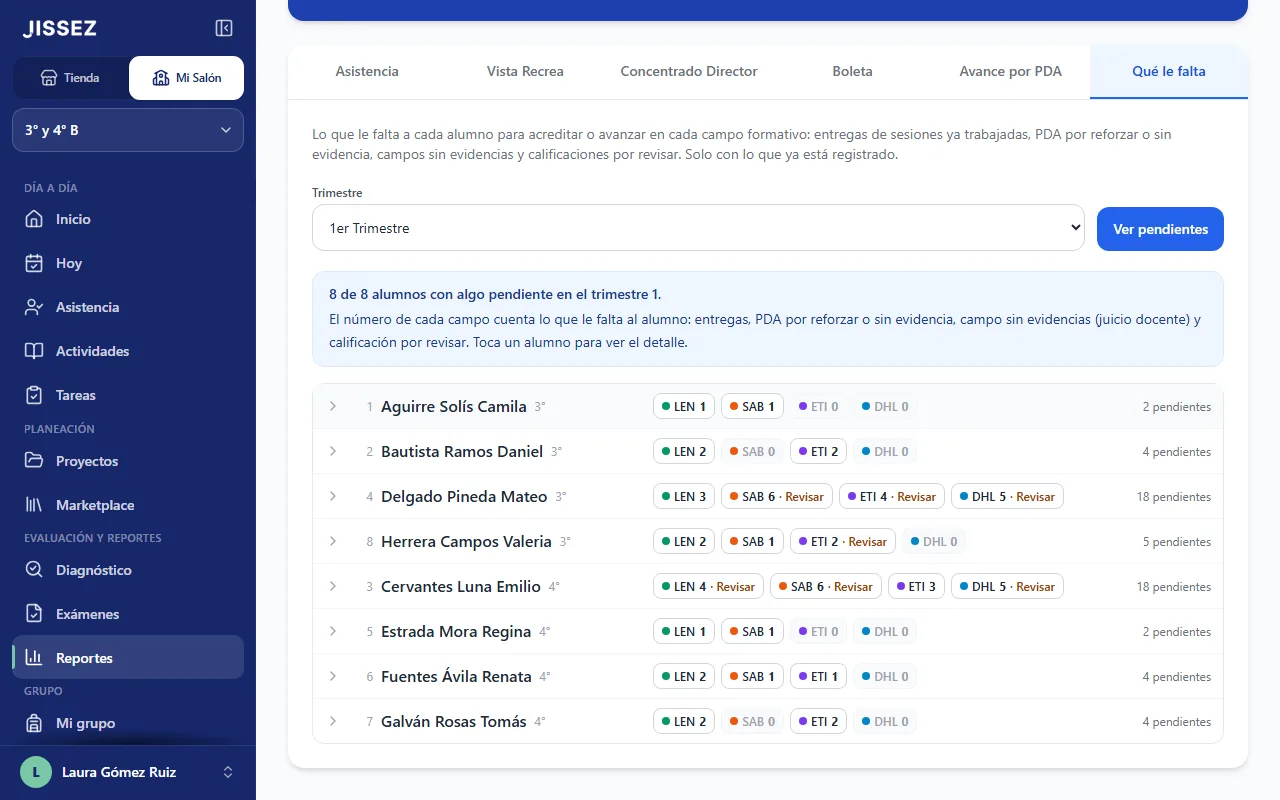Click the ETI 1 badge for Fuentes Ávila Renata
1280x800 pixels.
(x=818, y=676)
